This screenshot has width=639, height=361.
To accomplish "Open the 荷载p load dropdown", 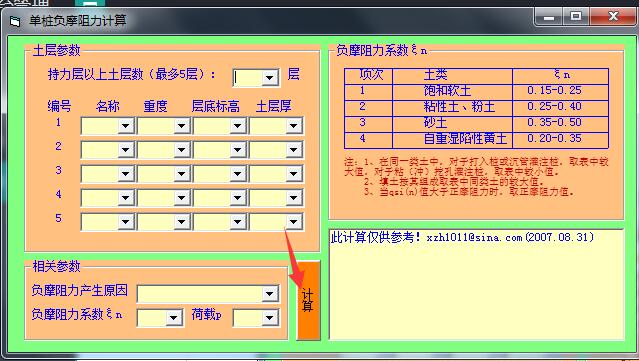I will click(270, 318).
